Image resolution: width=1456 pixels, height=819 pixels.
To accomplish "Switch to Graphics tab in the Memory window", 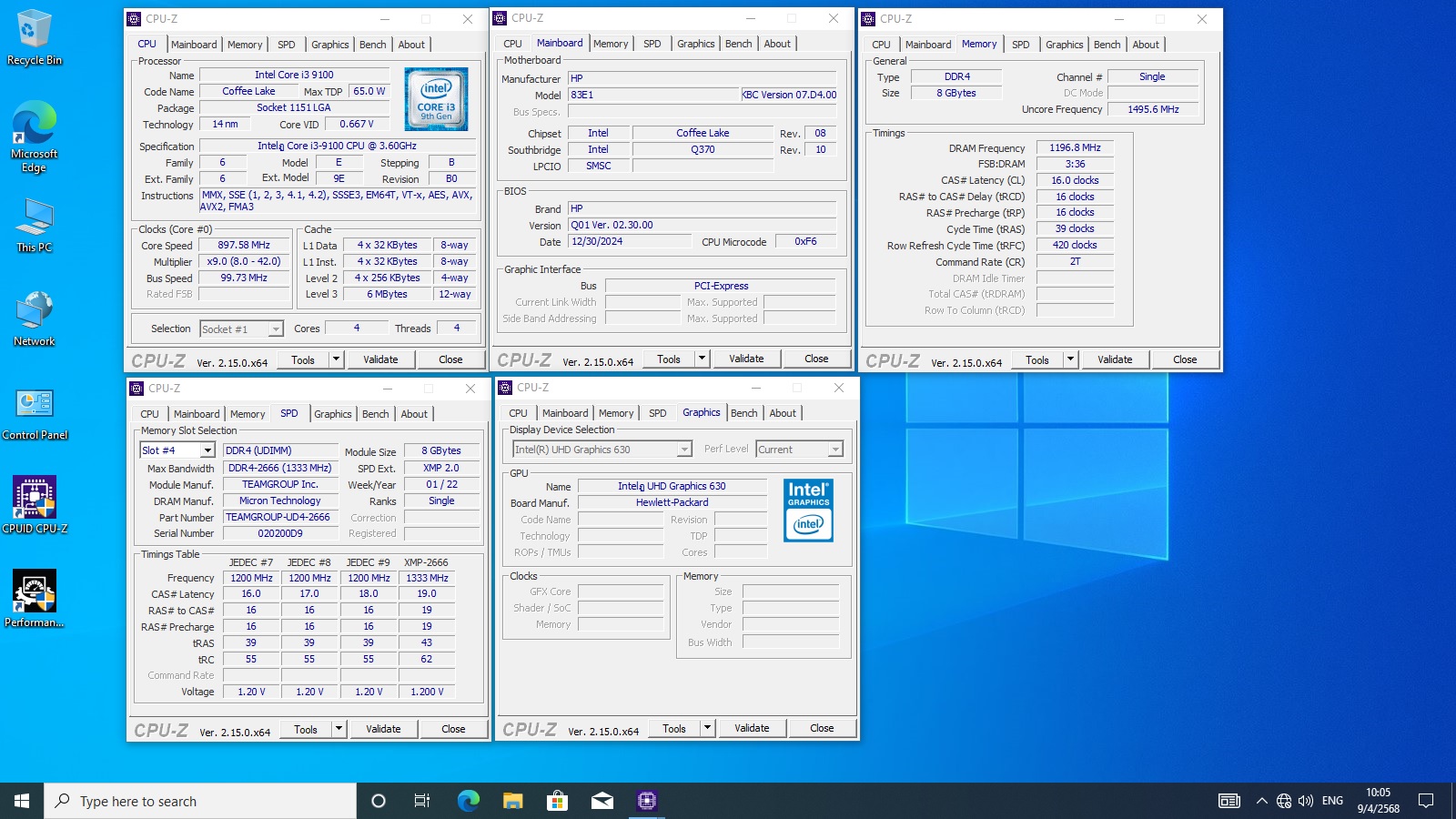I will pyautogui.click(x=1064, y=45).
